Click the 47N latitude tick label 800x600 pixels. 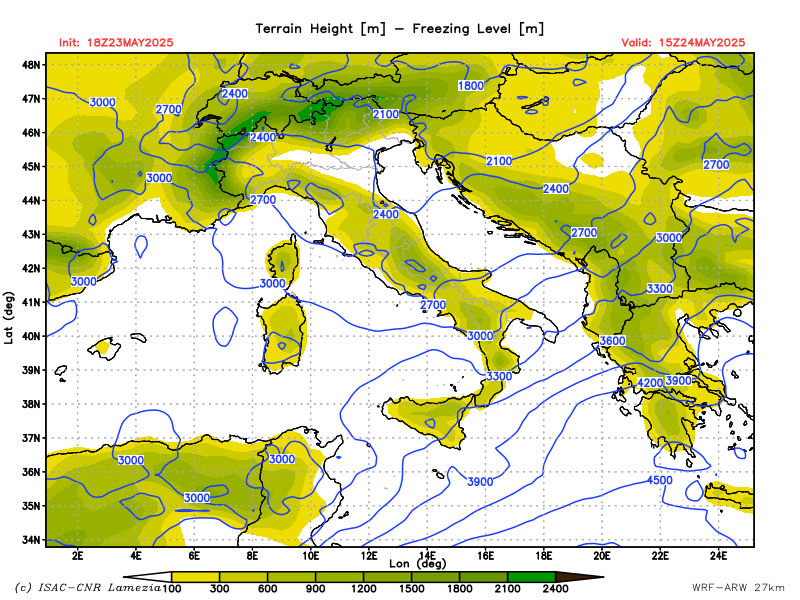[31, 98]
